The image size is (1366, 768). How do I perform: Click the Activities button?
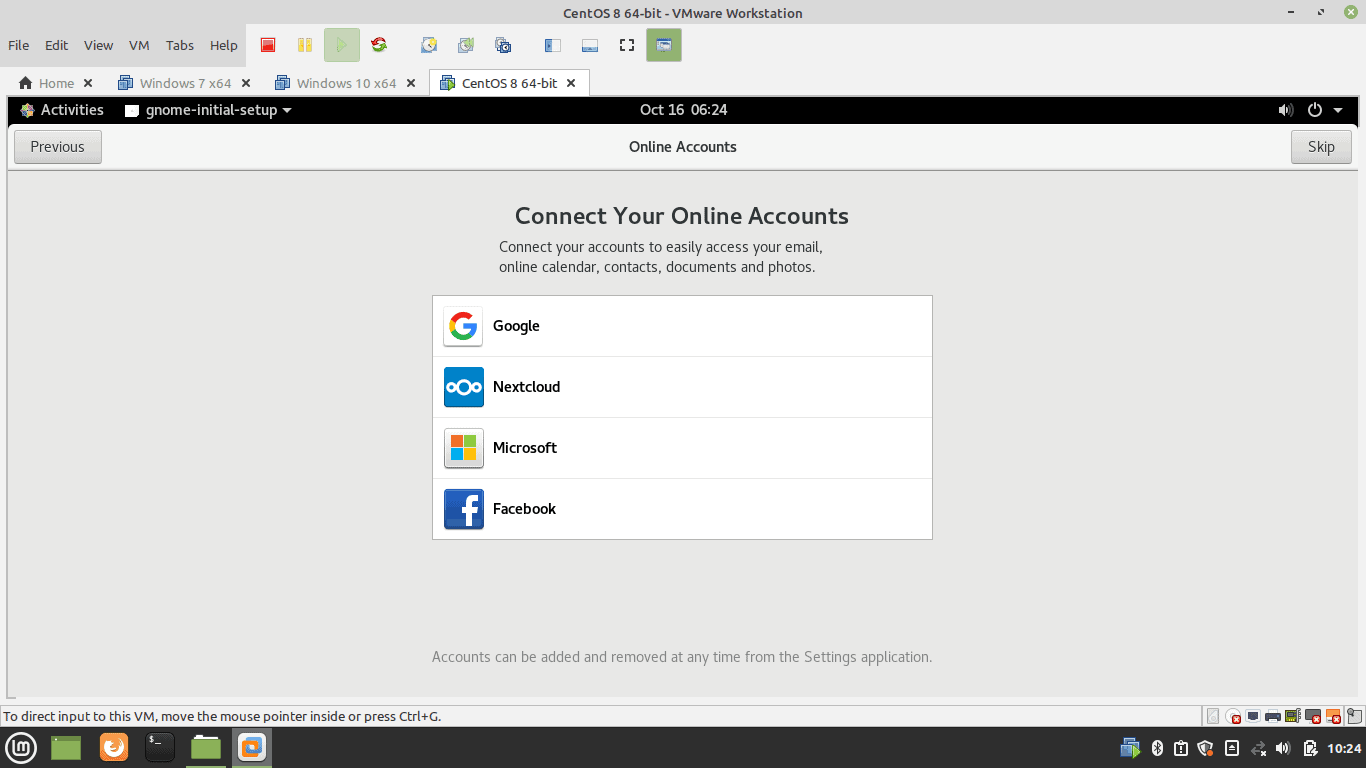pos(62,110)
